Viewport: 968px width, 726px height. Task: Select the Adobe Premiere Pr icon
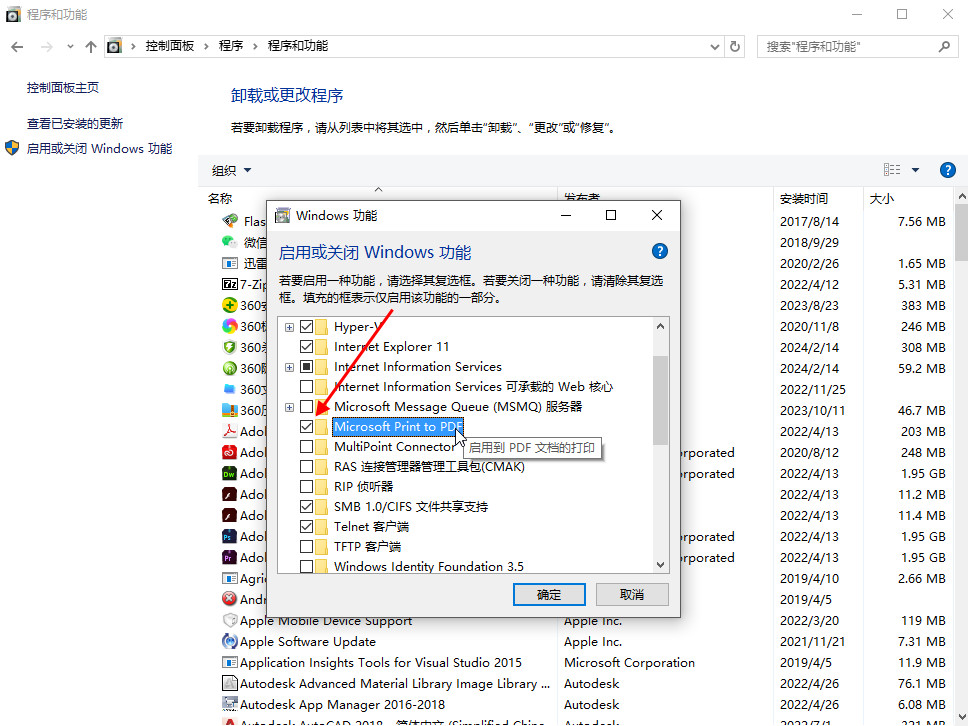tap(230, 557)
